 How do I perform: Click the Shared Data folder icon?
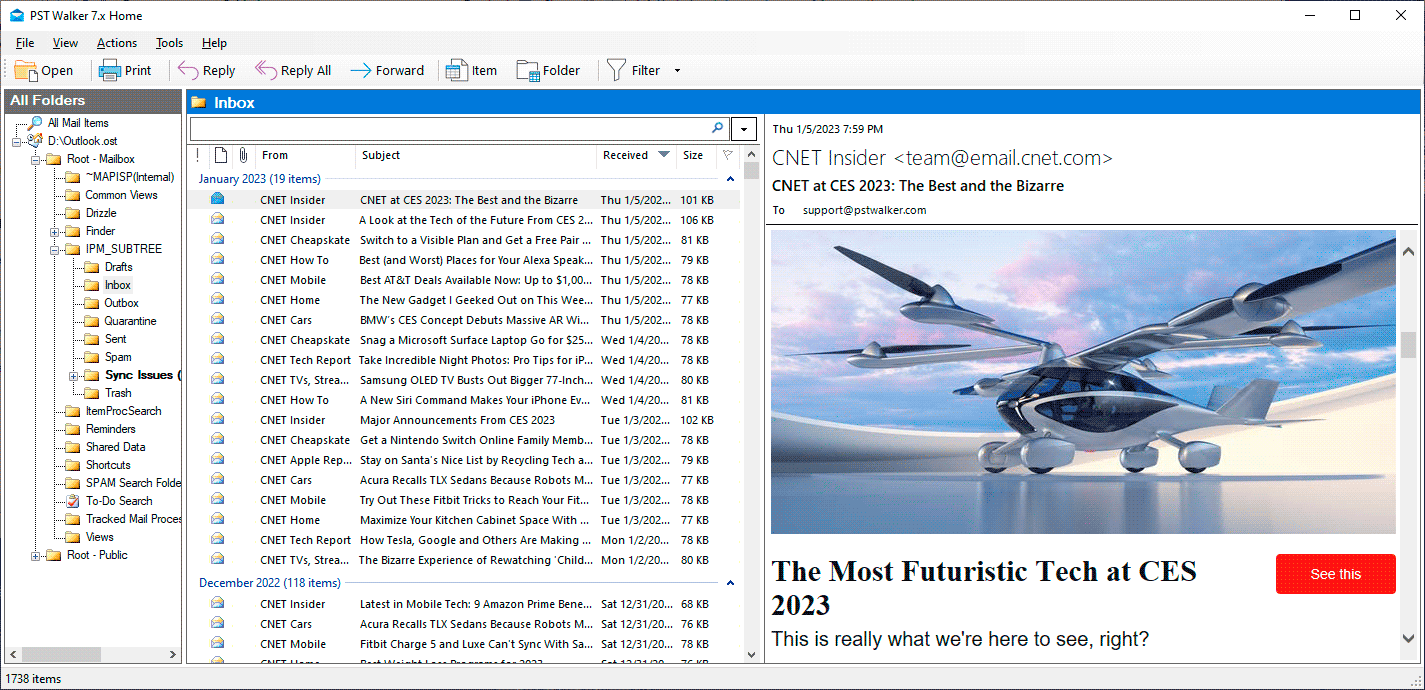click(x=73, y=447)
